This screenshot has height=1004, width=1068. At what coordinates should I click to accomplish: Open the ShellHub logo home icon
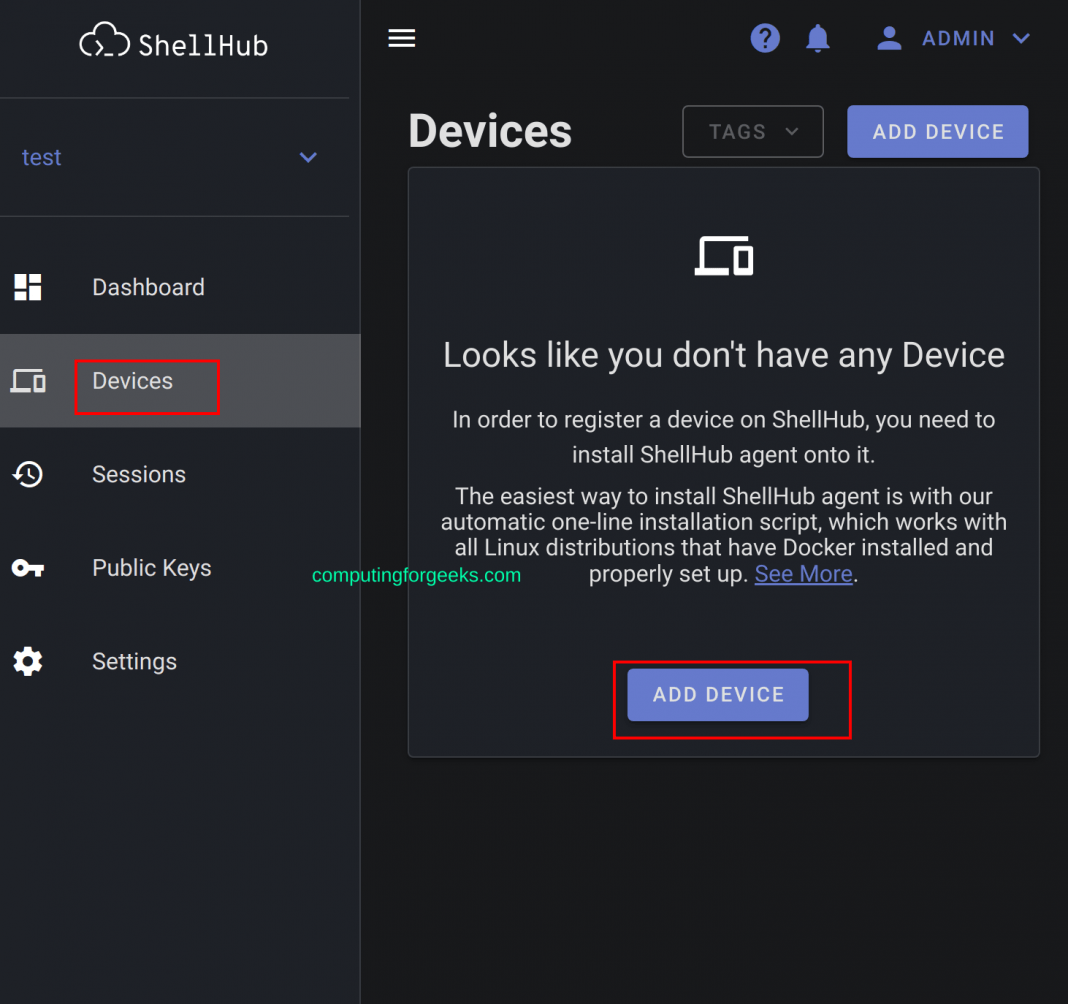tap(103, 39)
